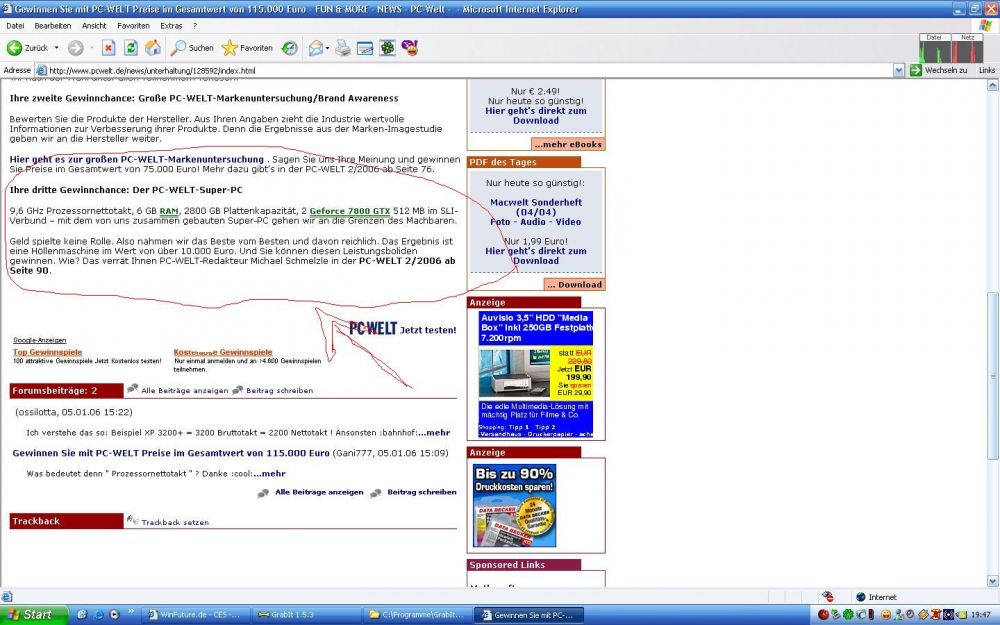Viewport: 1000px width, 625px height.
Task: Open the Zurück history dropdown arrow
Action: click(x=56, y=48)
